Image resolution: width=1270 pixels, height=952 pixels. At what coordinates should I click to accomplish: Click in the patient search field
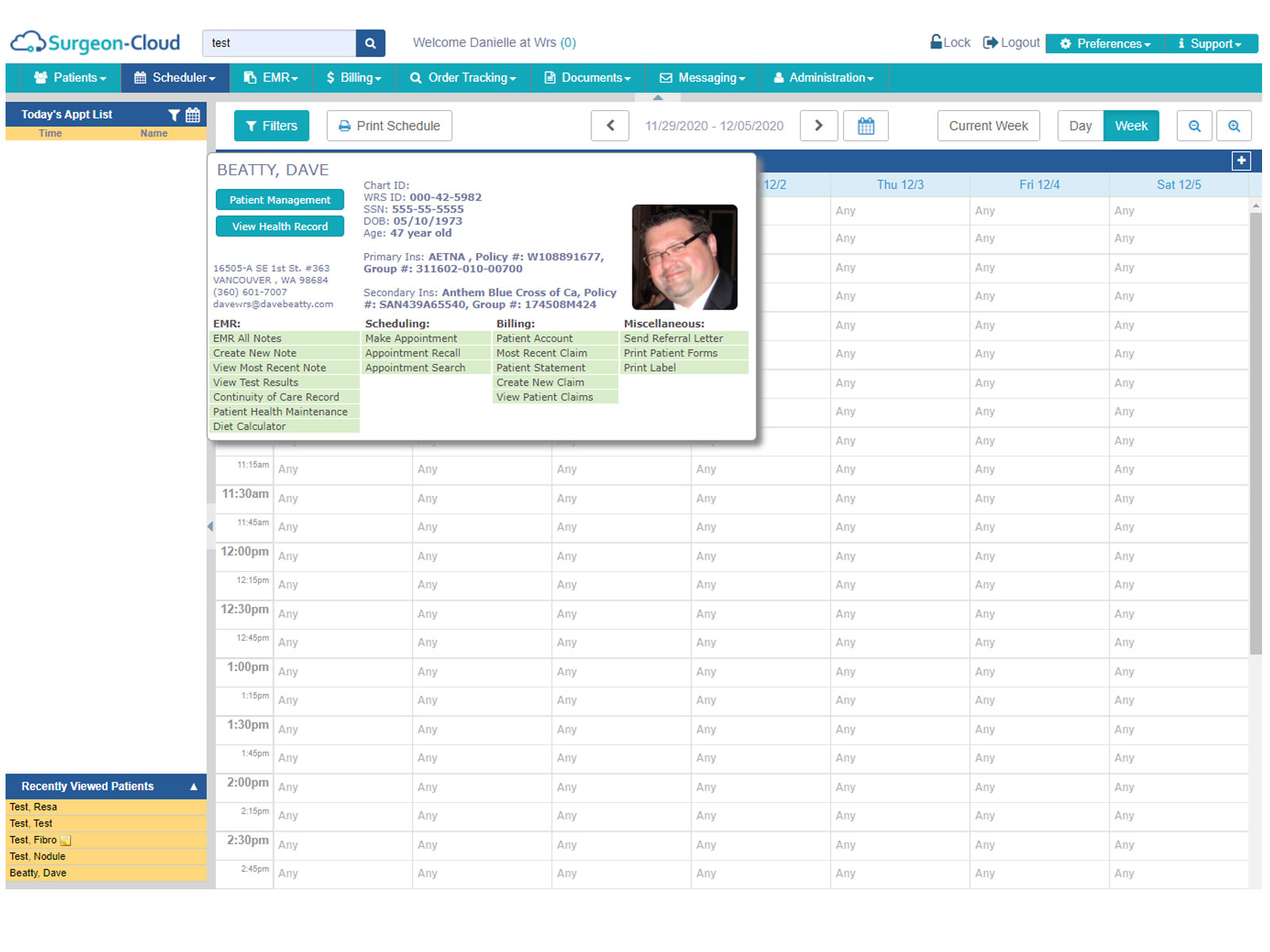click(x=279, y=43)
